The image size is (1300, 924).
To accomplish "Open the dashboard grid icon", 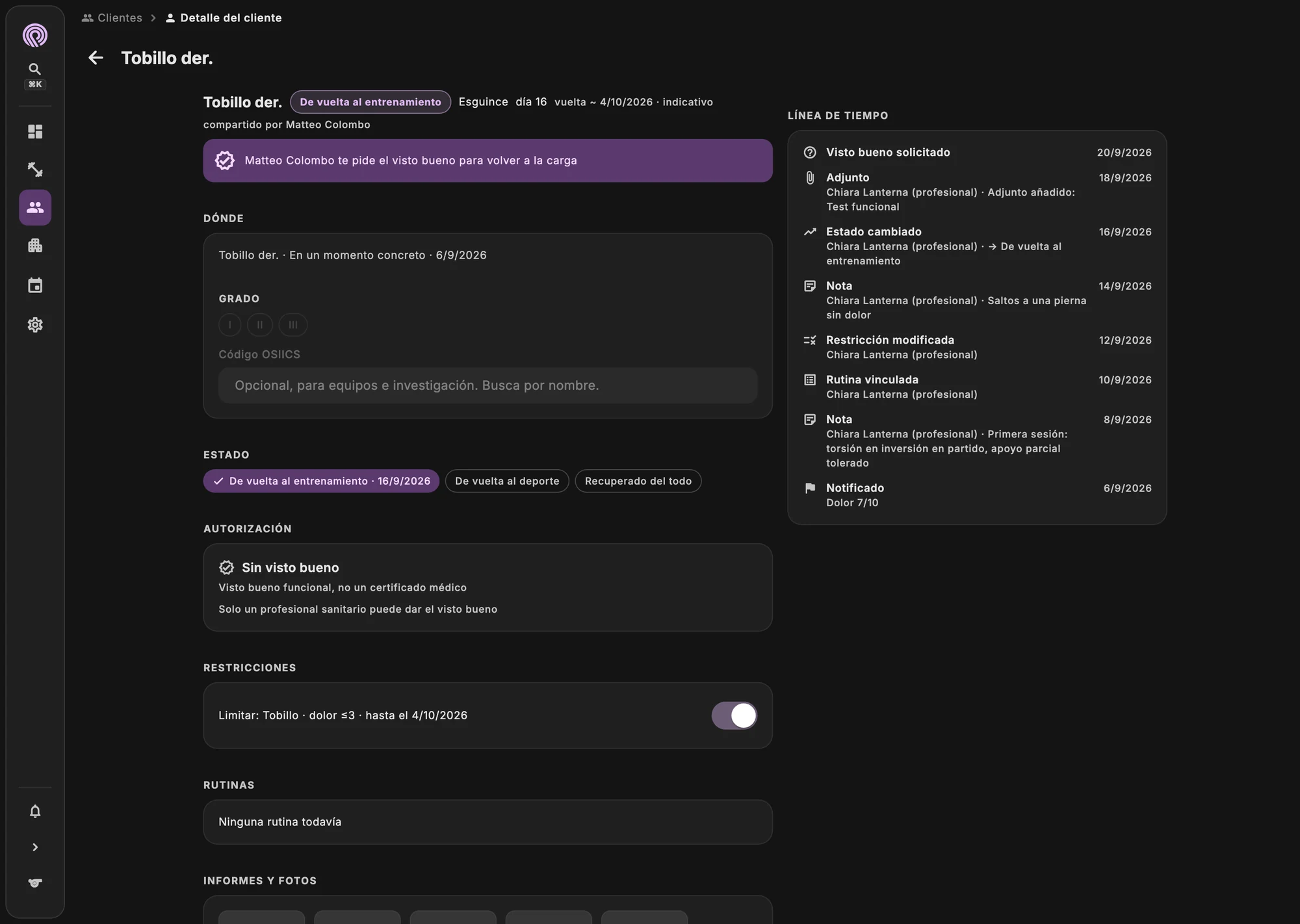I will (35, 132).
